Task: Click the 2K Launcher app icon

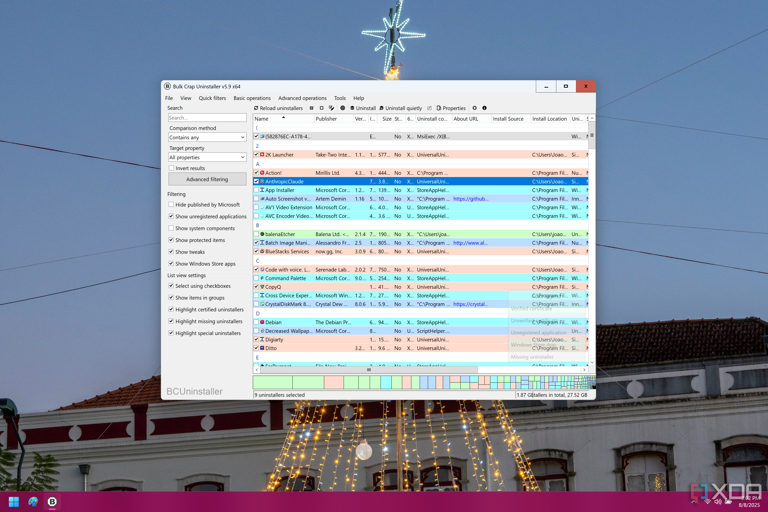Action: tap(262, 155)
